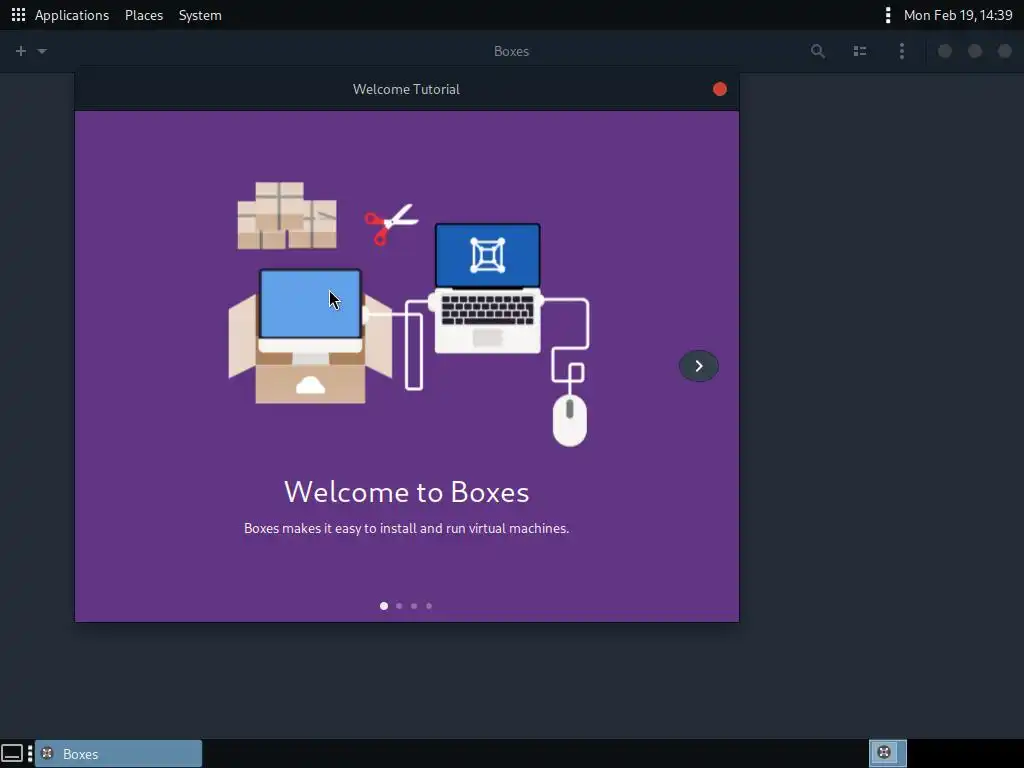Click the applications grid icon in top panel
Image resolution: width=1024 pixels, height=768 pixels.
pos(18,14)
